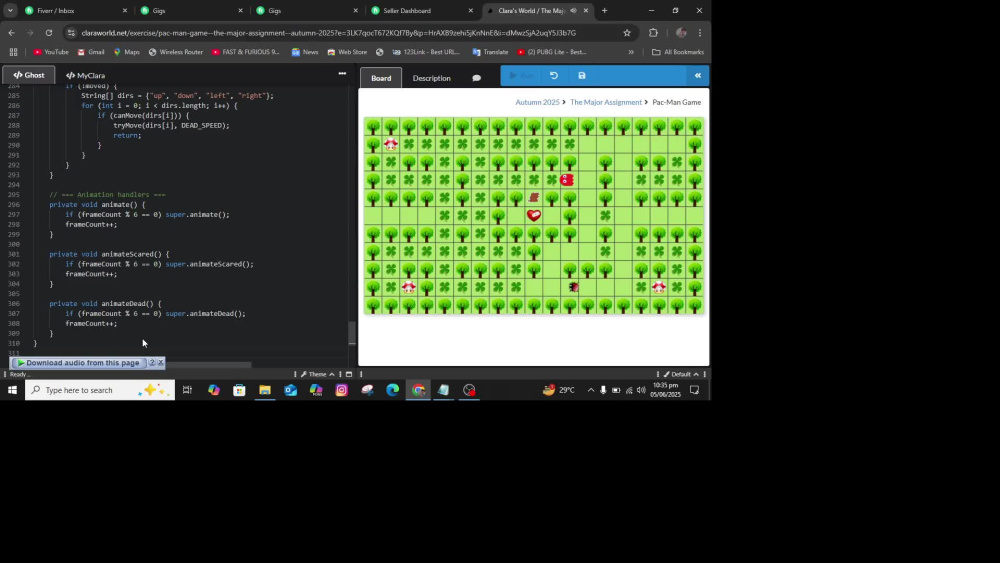The height and width of the screenshot is (563, 1000).
Task: Open the Windows Start menu
Action: point(12,390)
